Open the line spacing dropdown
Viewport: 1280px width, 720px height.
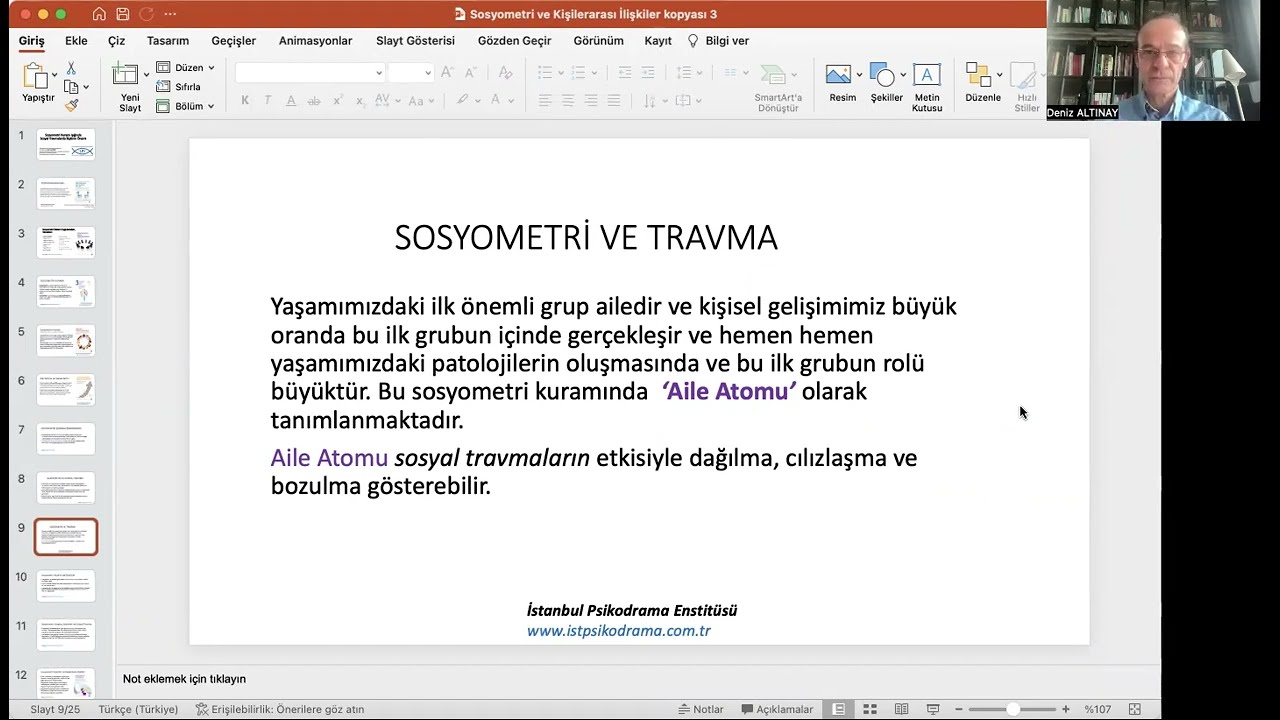coord(699,72)
